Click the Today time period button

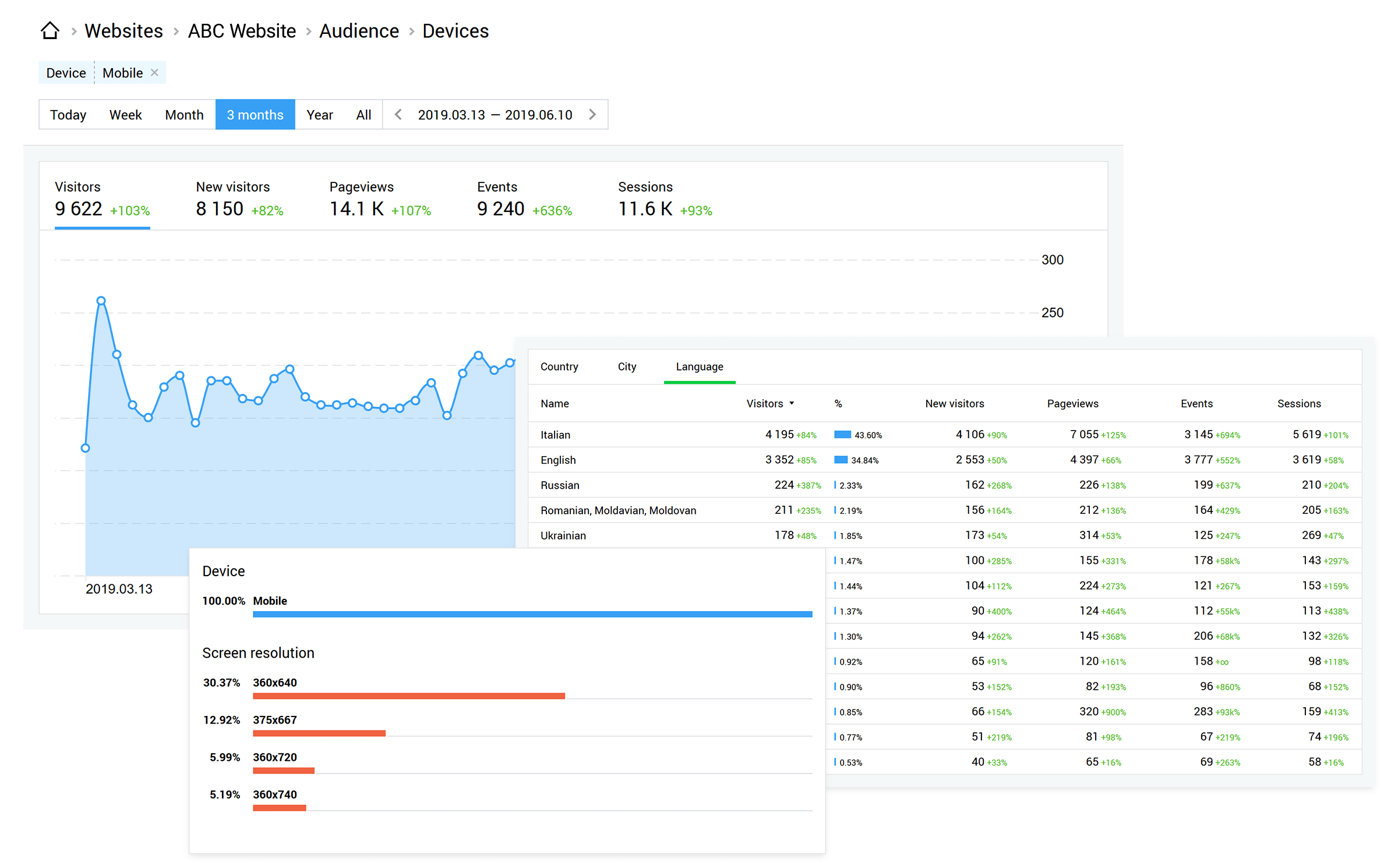(67, 113)
